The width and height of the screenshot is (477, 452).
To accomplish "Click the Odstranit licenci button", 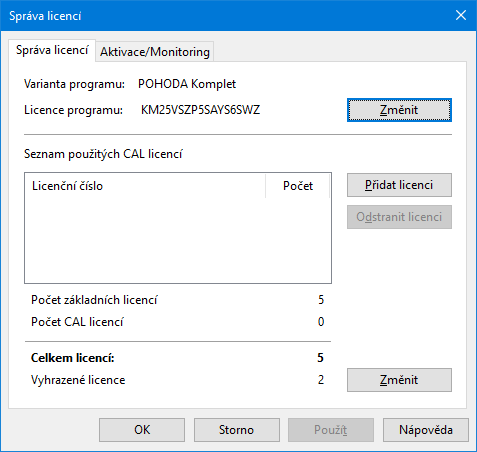I will 399,217.
